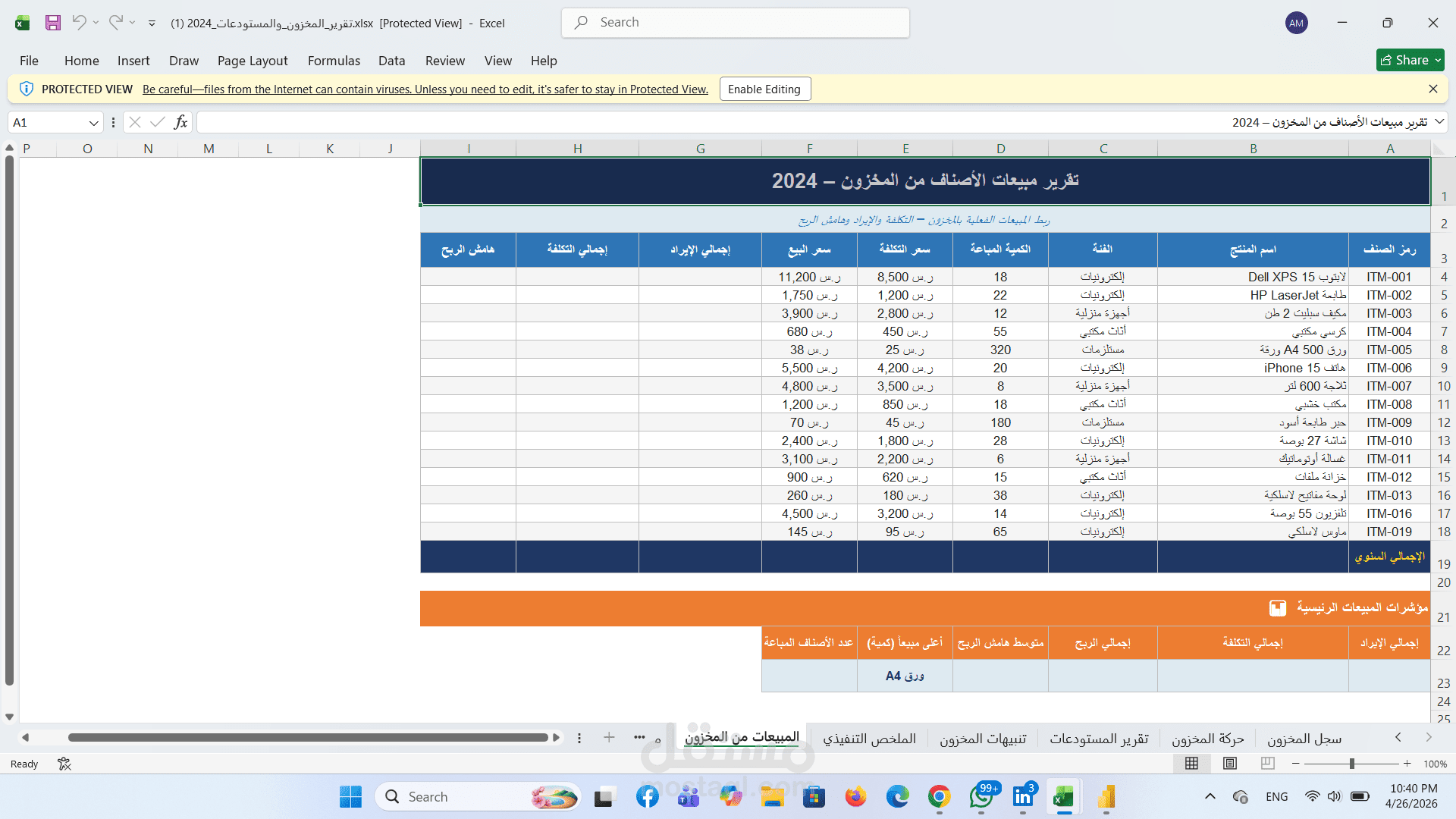This screenshot has width=1456, height=819.
Task: Switch to the حركة المخزون sheet tab
Action: tap(1207, 739)
